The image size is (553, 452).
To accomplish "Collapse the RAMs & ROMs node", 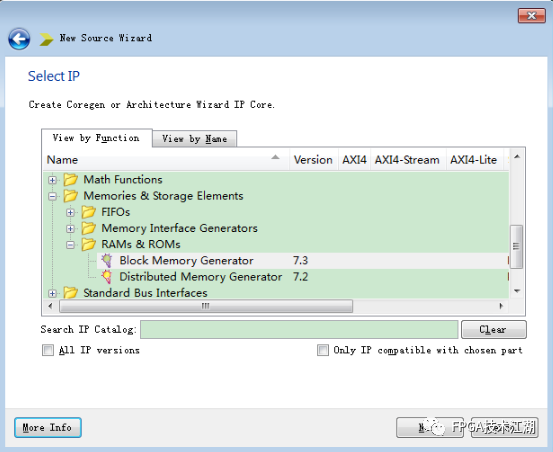I will point(70,245).
